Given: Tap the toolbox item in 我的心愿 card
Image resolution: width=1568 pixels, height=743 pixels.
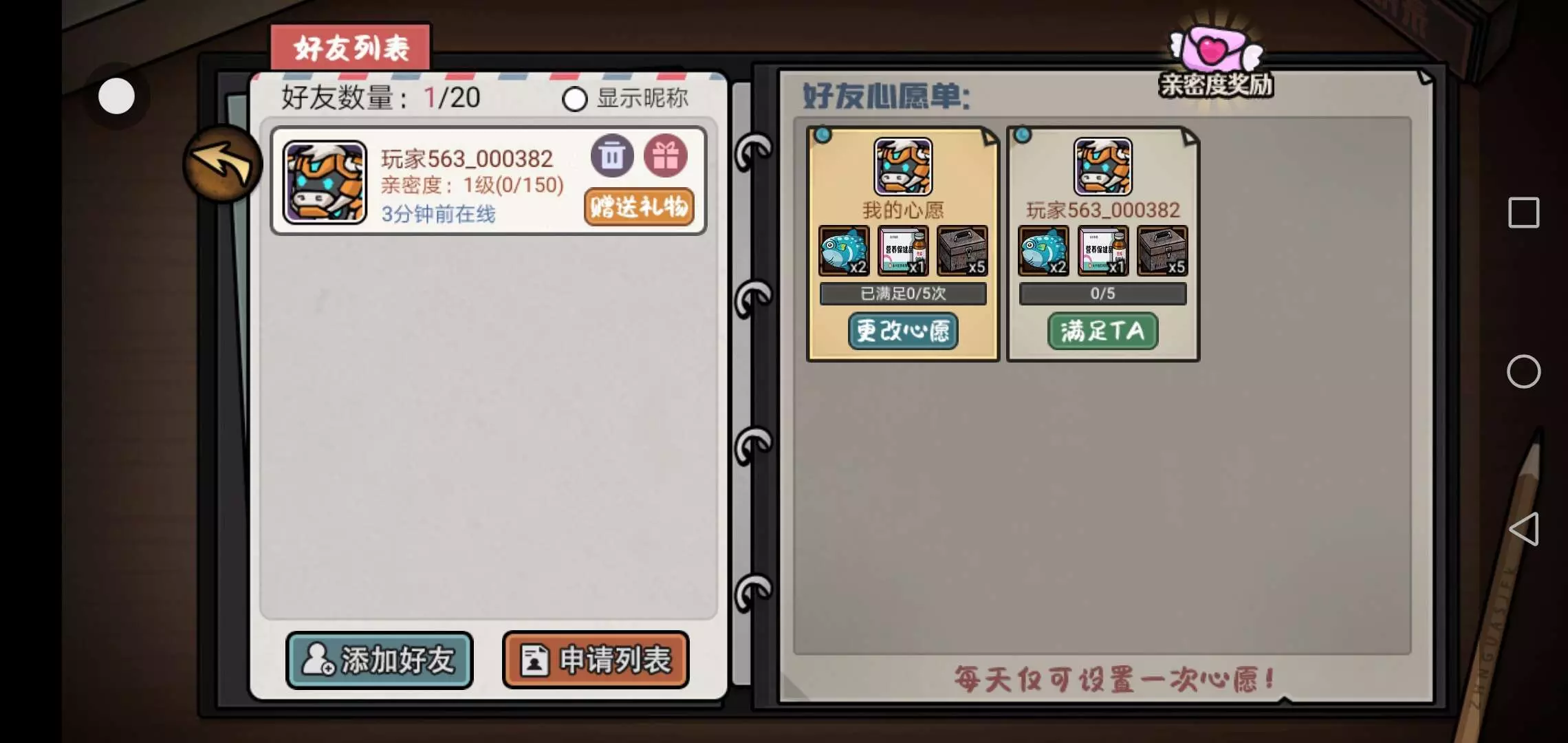Looking at the screenshot, I should tap(962, 250).
